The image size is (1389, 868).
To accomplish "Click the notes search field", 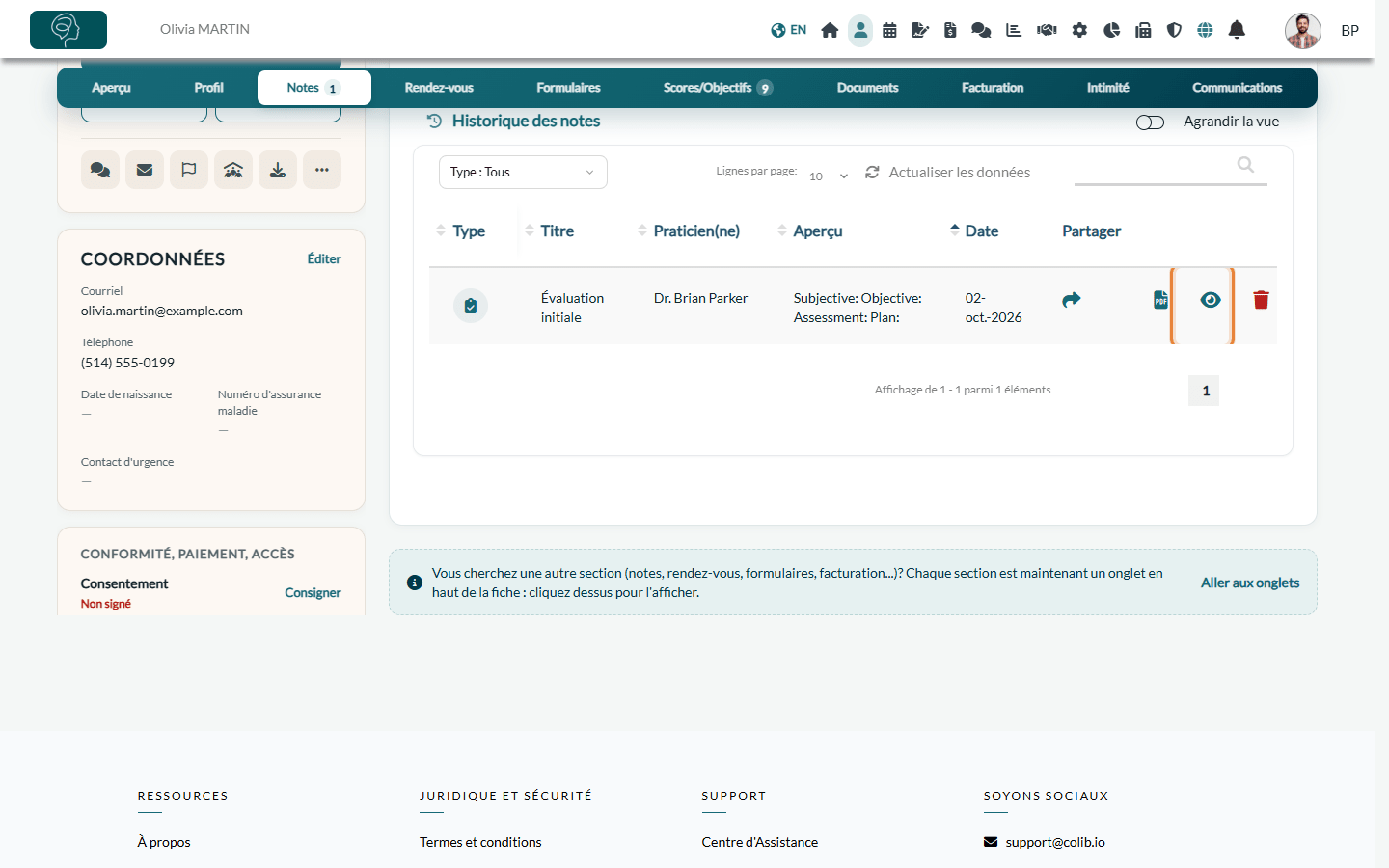I will click(1170, 169).
